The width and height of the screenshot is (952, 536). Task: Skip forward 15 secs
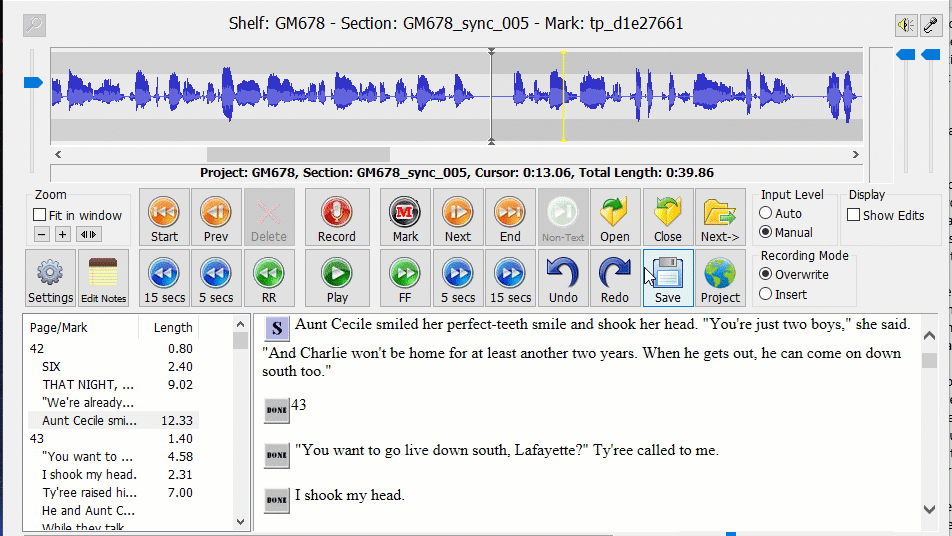coord(510,278)
